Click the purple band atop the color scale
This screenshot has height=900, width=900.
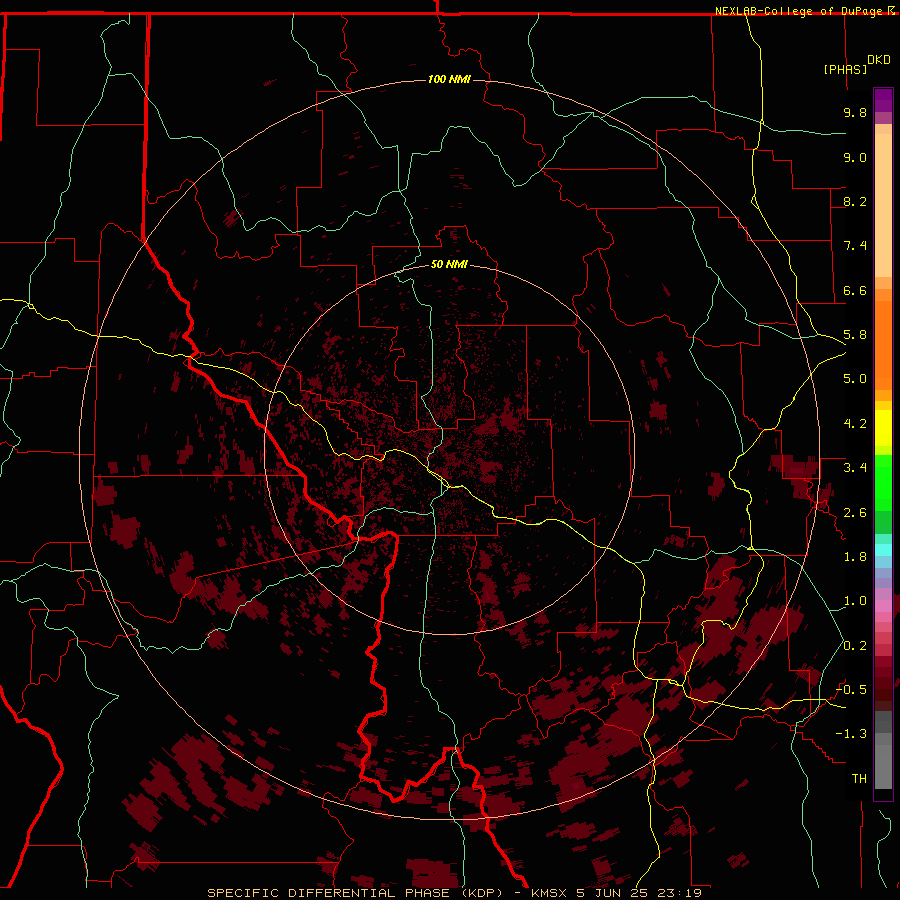[x=883, y=100]
